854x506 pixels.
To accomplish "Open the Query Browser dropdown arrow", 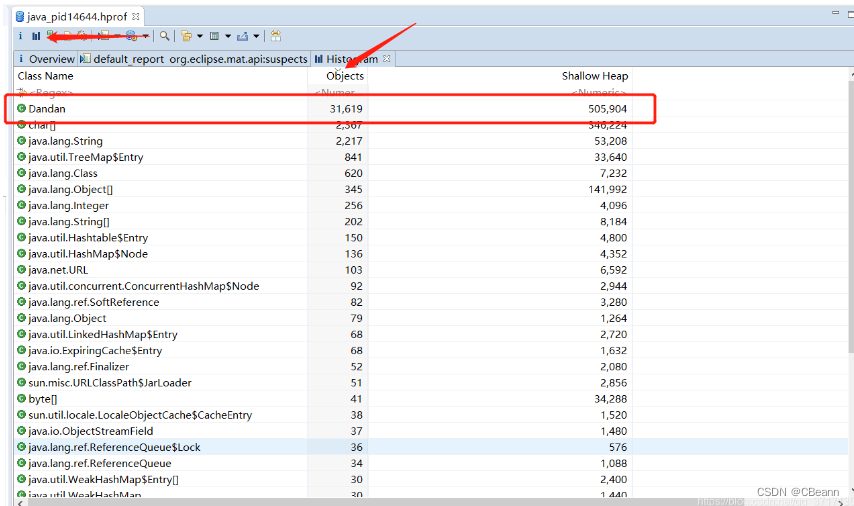I will (x=145, y=36).
